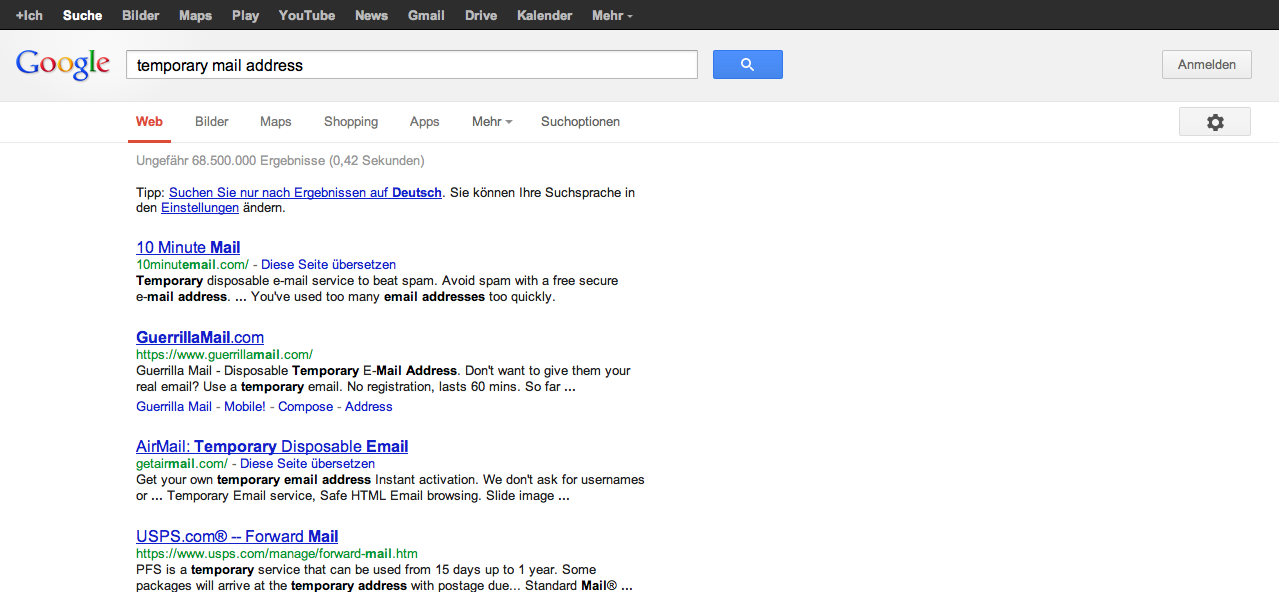Open the GuerrillaMail.com result link

click(200, 337)
